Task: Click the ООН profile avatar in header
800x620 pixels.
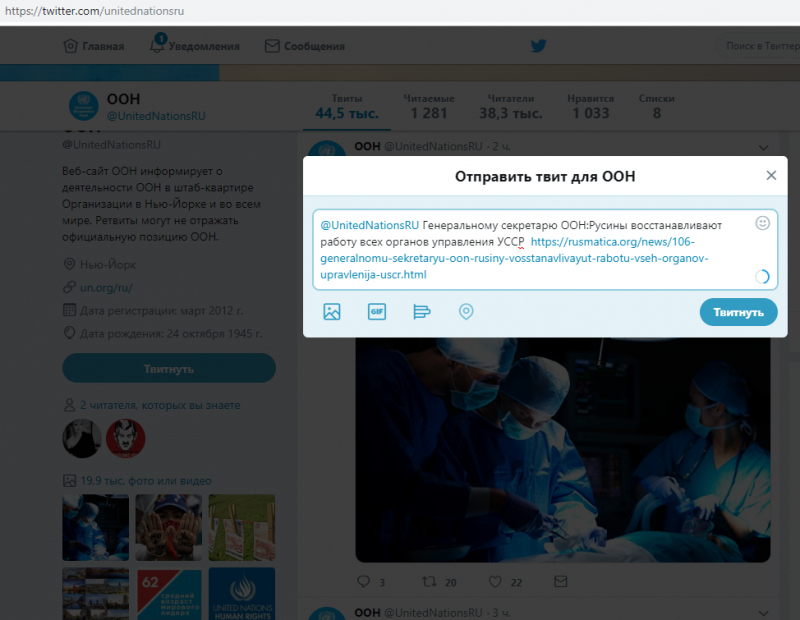Action: (84, 106)
